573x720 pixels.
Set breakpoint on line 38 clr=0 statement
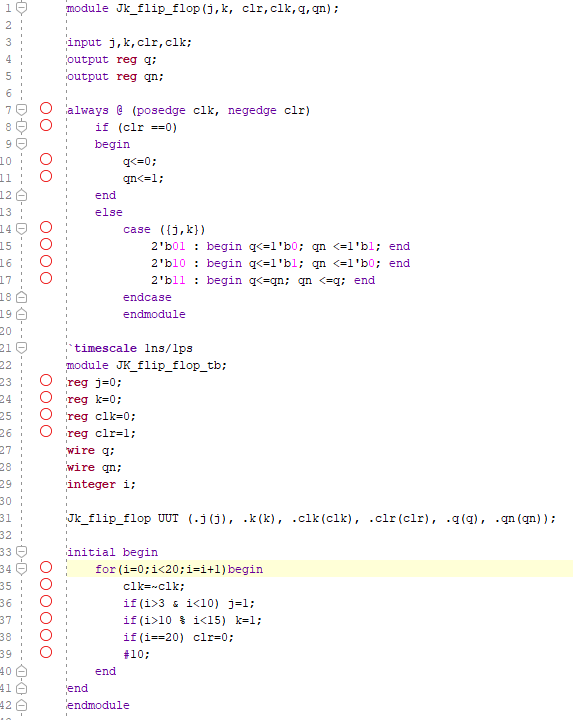click(x=46, y=636)
